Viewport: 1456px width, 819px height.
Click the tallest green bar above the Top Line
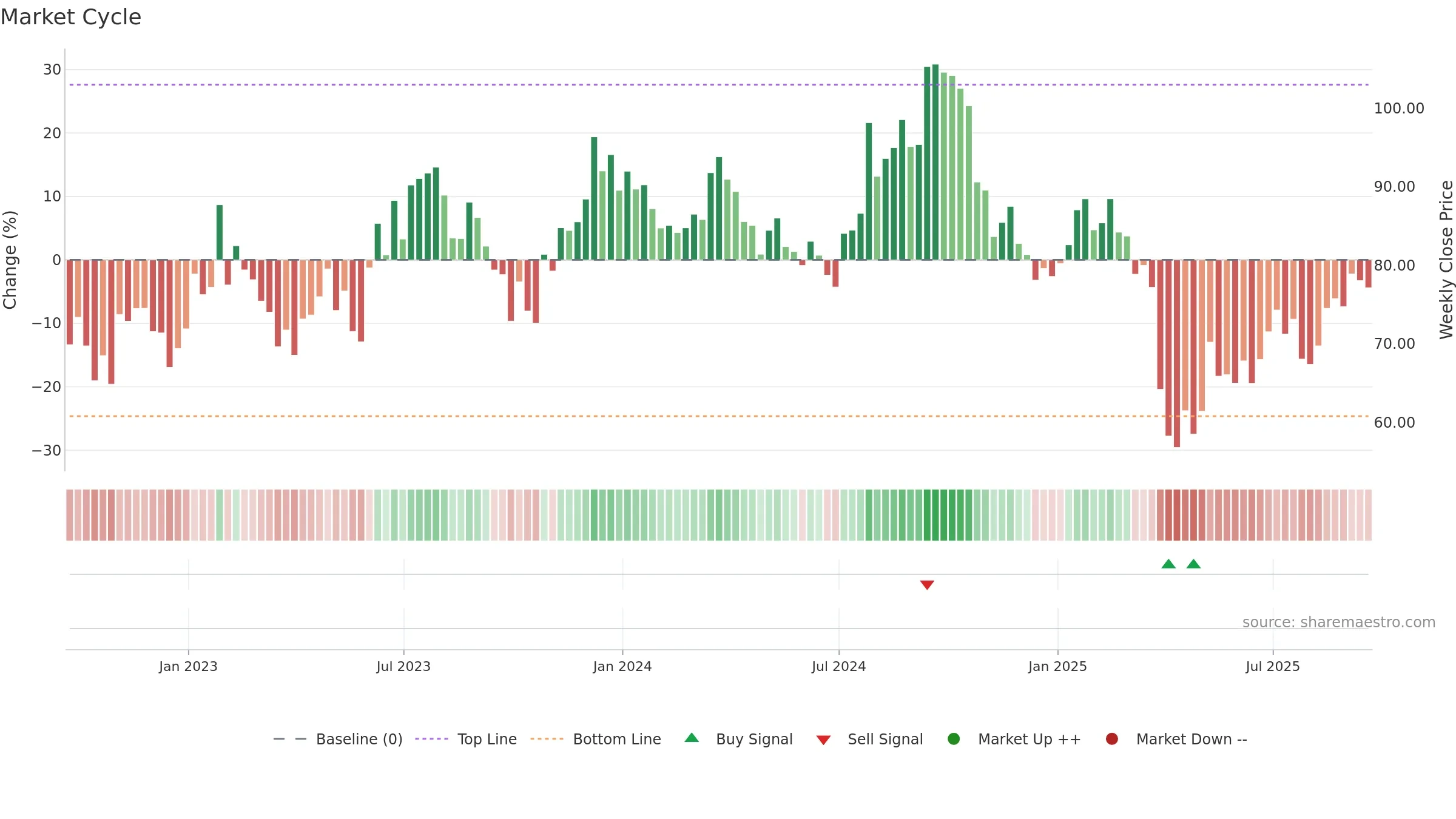[x=935, y=162]
